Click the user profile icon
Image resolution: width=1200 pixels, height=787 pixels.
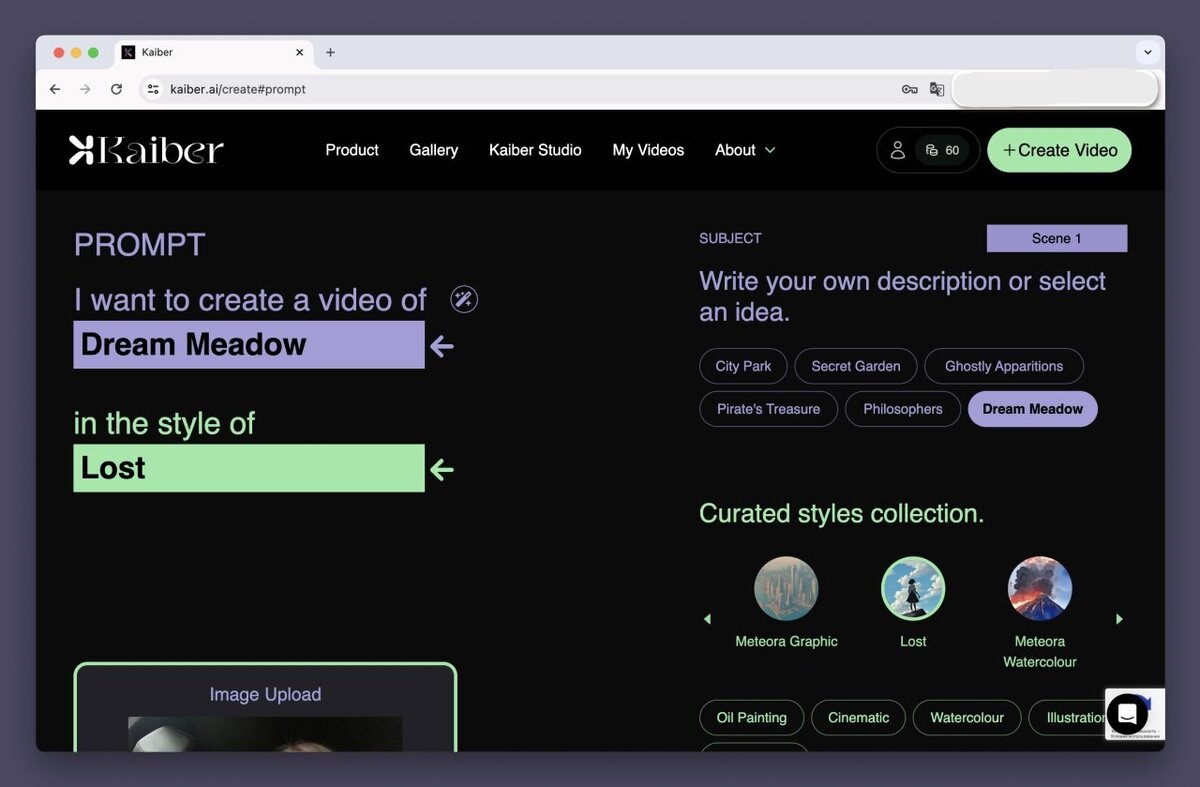tap(897, 150)
